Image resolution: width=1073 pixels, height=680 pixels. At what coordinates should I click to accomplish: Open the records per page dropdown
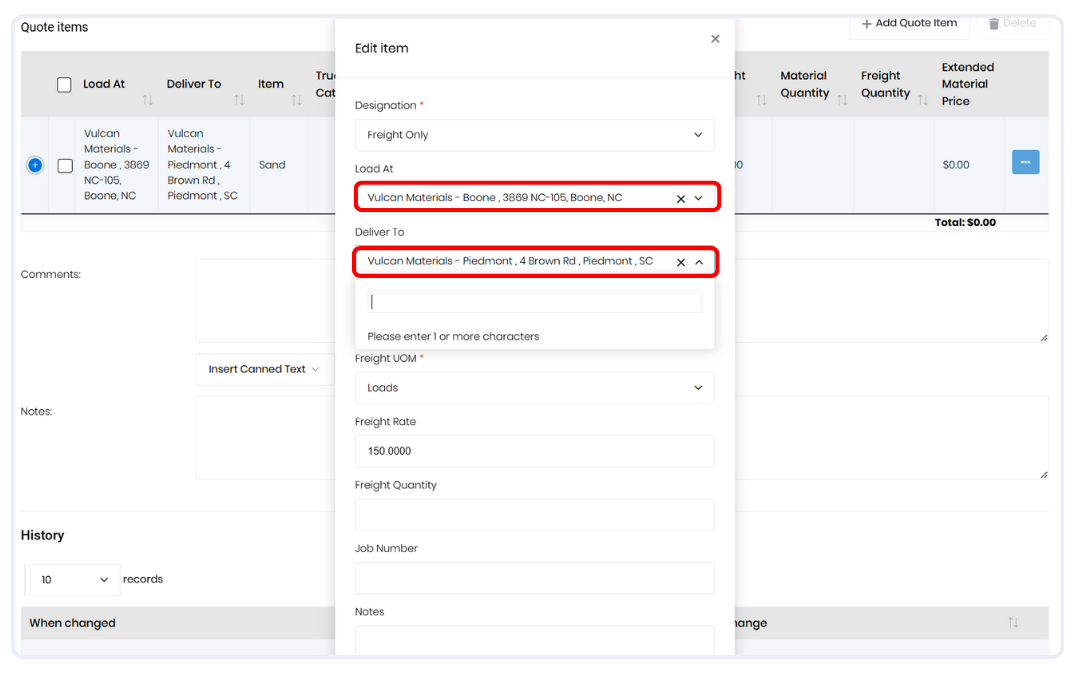75,580
